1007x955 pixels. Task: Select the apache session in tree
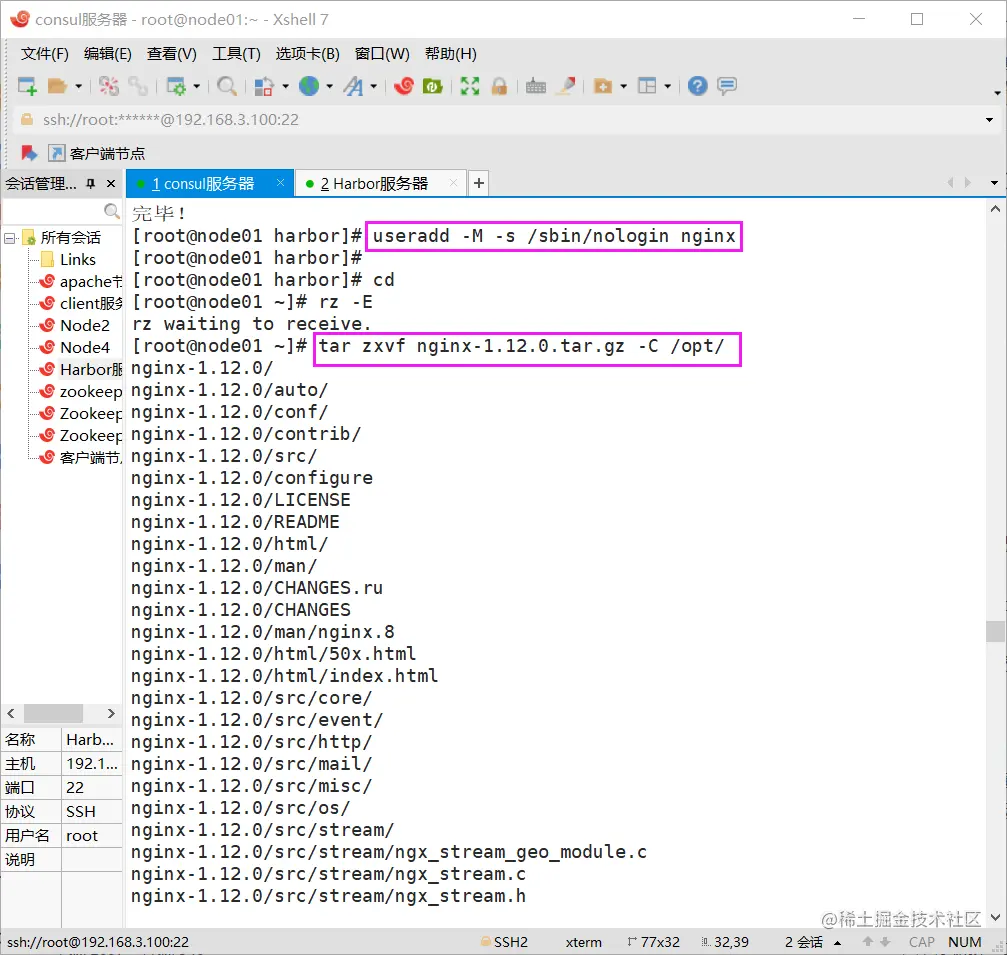[80, 281]
